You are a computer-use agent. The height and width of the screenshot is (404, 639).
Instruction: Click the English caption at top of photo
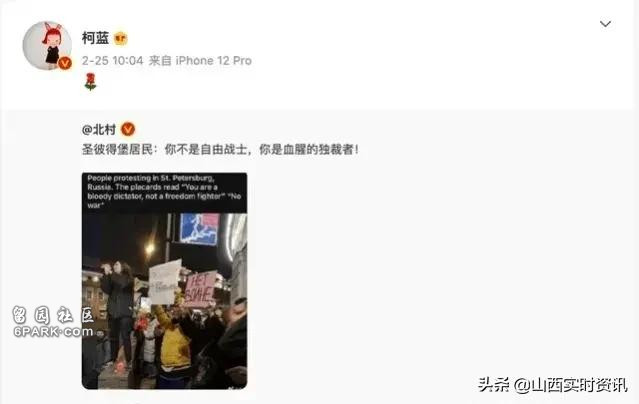coord(164,192)
